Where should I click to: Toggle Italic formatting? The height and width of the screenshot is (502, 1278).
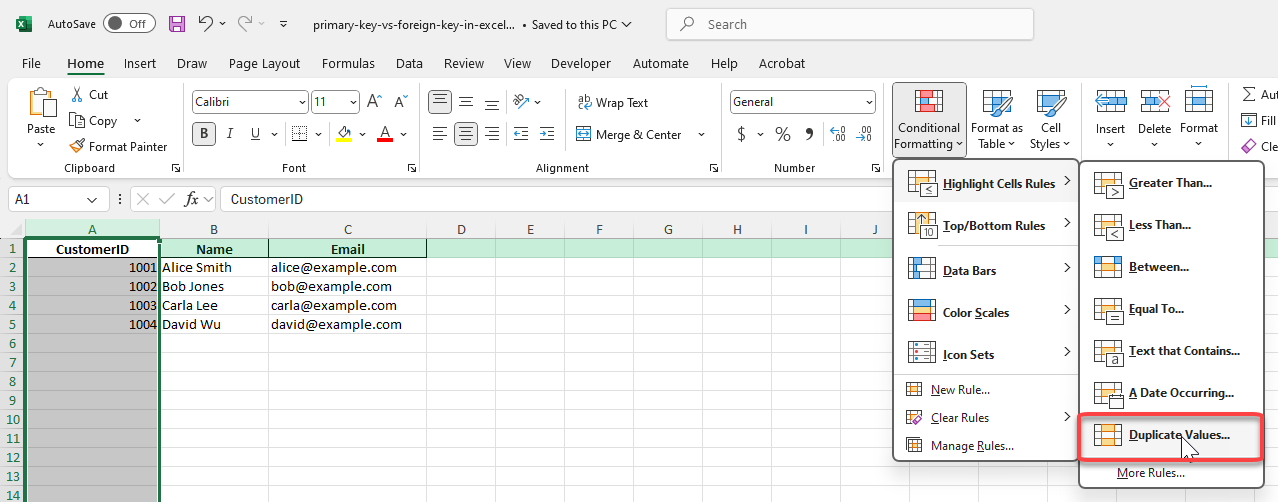point(230,134)
